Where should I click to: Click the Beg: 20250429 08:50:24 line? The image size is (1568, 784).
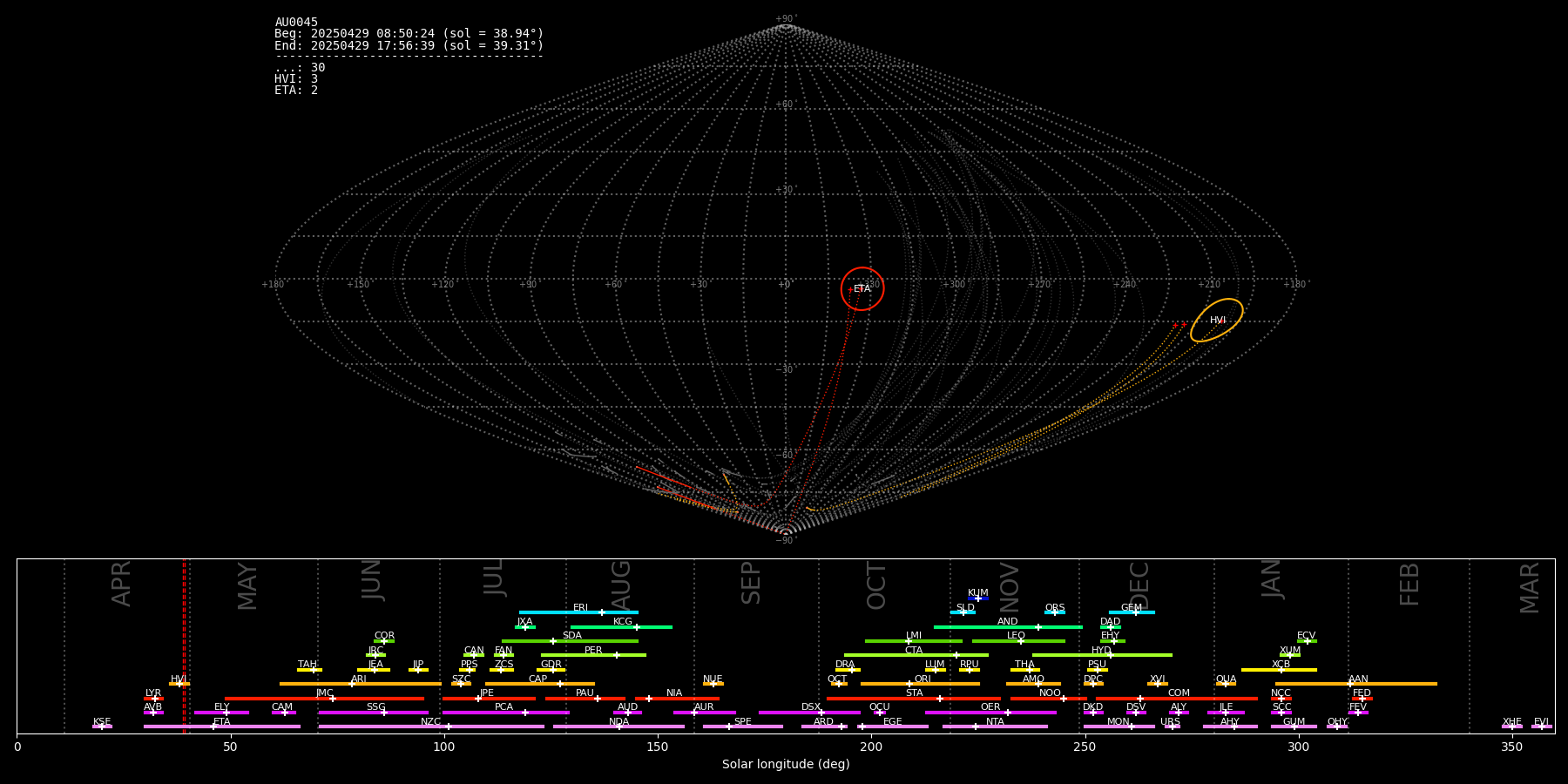coord(409,34)
